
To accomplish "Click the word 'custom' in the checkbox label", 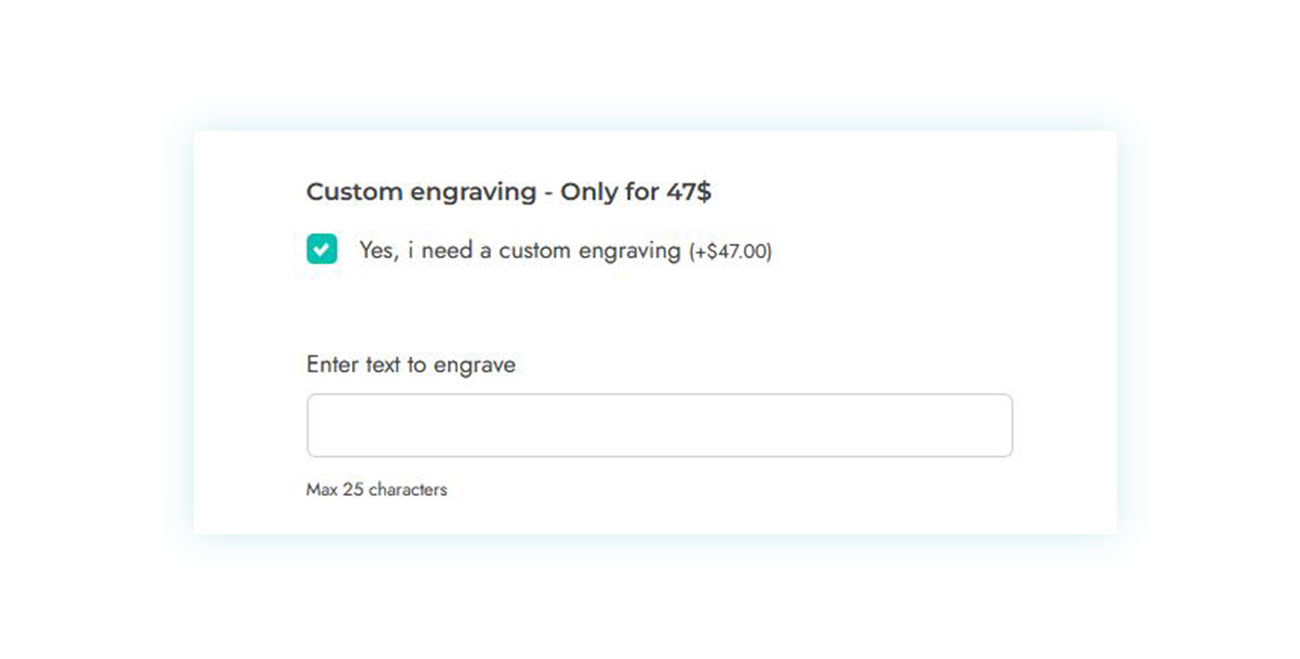I will pyautogui.click(x=537, y=251).
